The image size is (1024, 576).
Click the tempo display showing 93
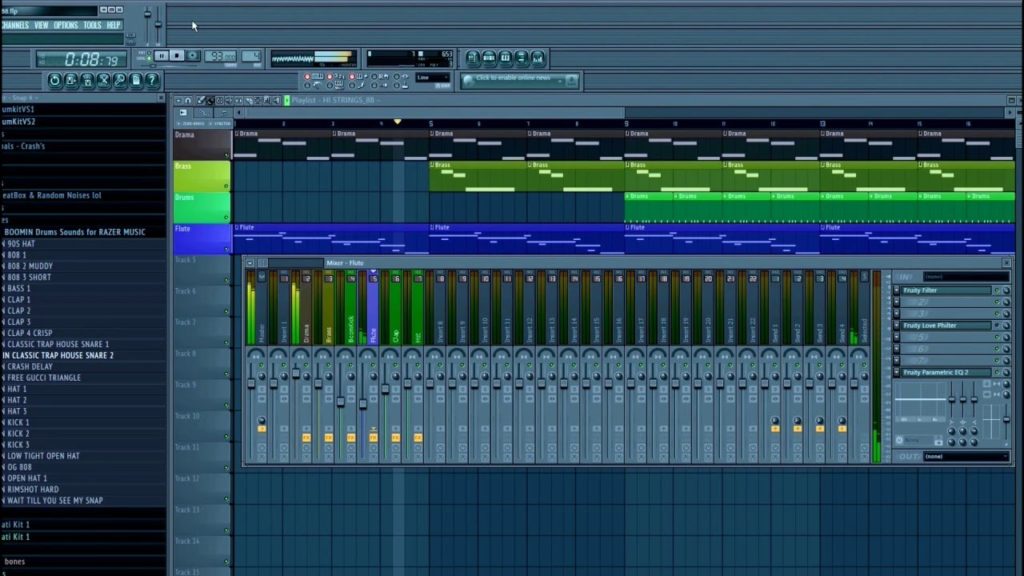220,56
